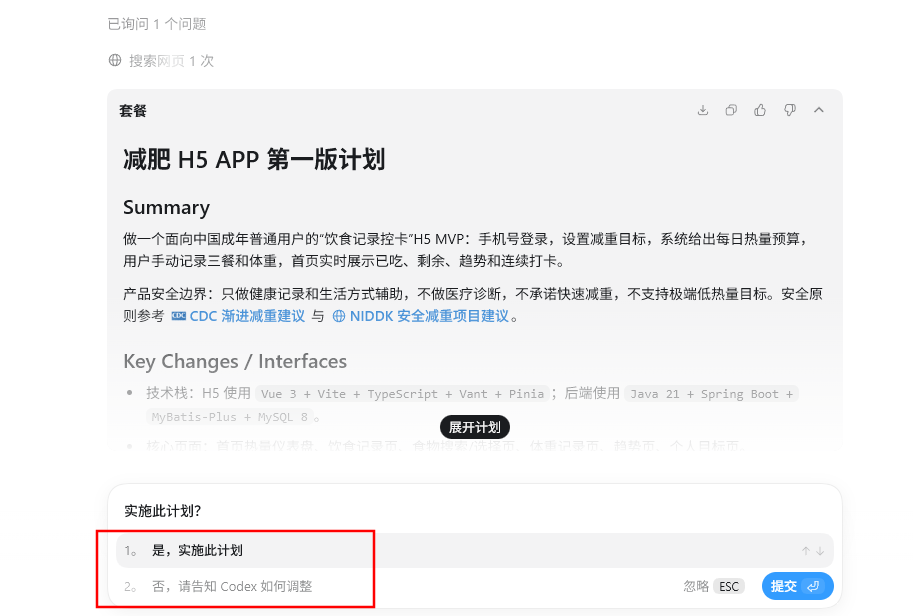Click the Vue 3 + Vite tech stack code text
Image resolution: width=913 pixels, height=616 pixels.
coord(402,394)
